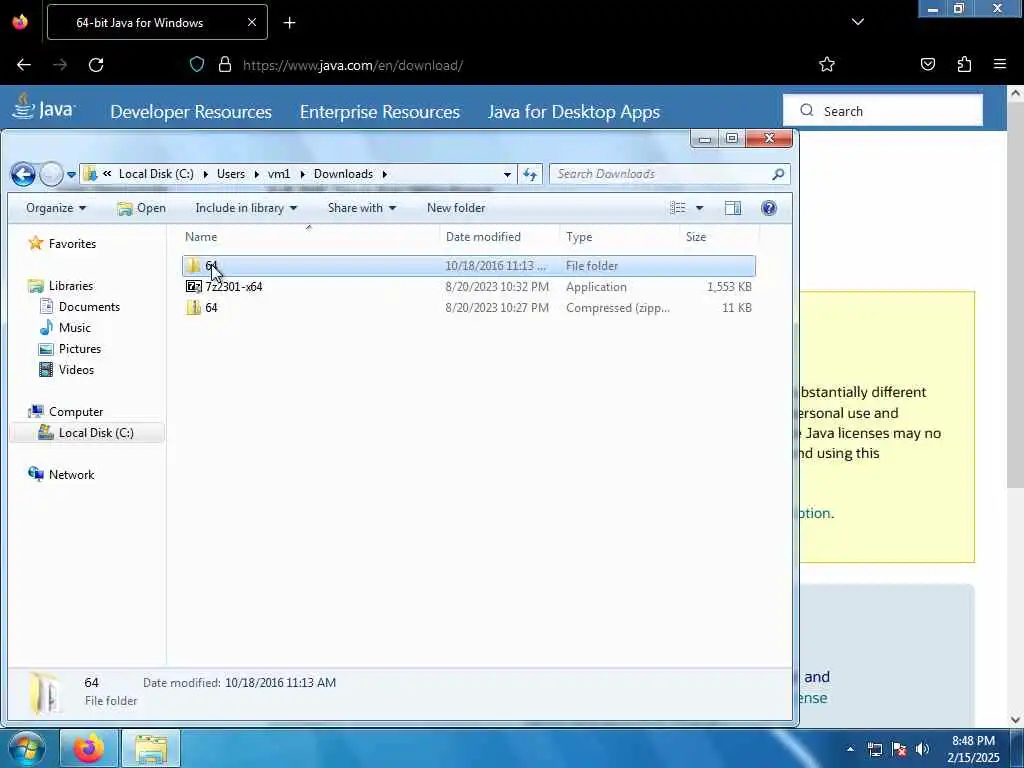The width and height of the screenshot is (1024, 768).
Task: Refresh the Downloads folder view
Action: point(530,174)
